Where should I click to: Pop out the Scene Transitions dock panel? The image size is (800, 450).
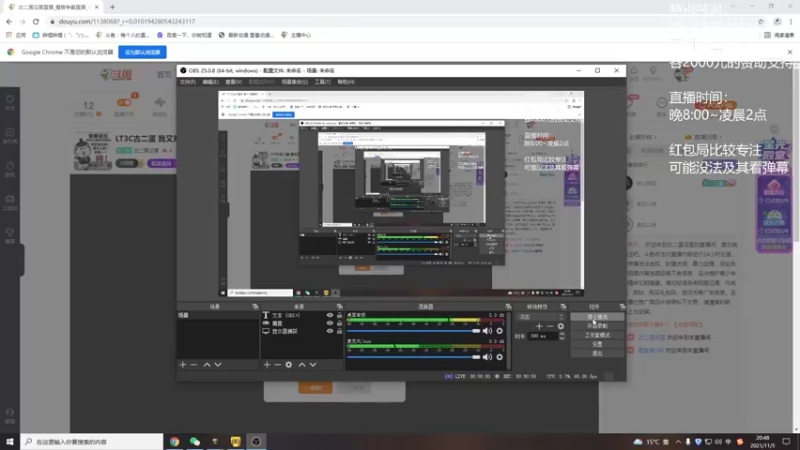click(563, 307)
